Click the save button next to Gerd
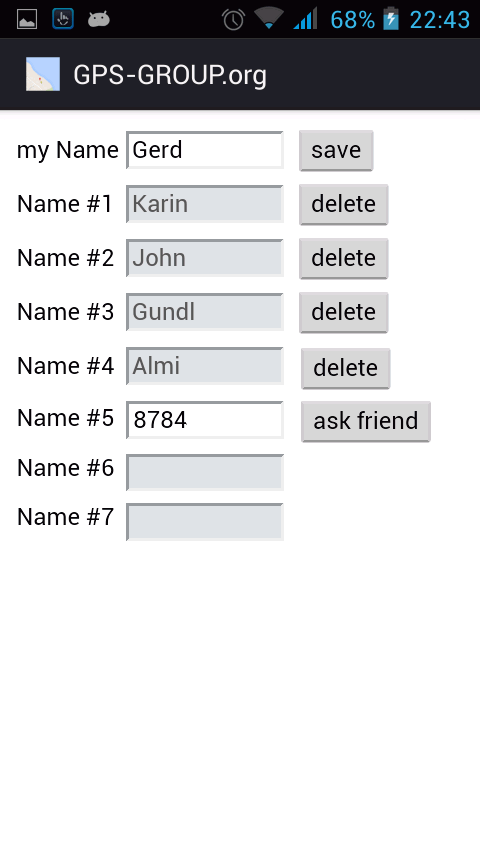Image resolution: width=480 pixels, height=854 pixels. point(336,150)
